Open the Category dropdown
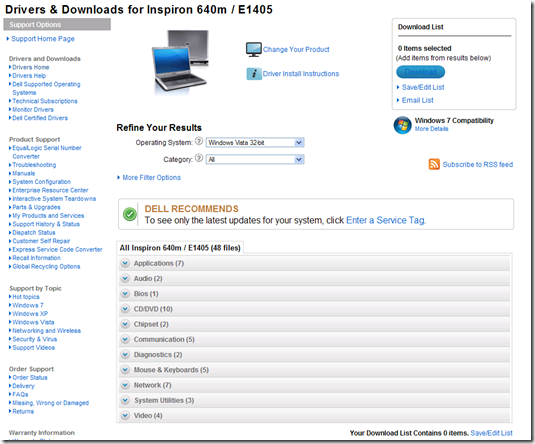 point(255,159)
